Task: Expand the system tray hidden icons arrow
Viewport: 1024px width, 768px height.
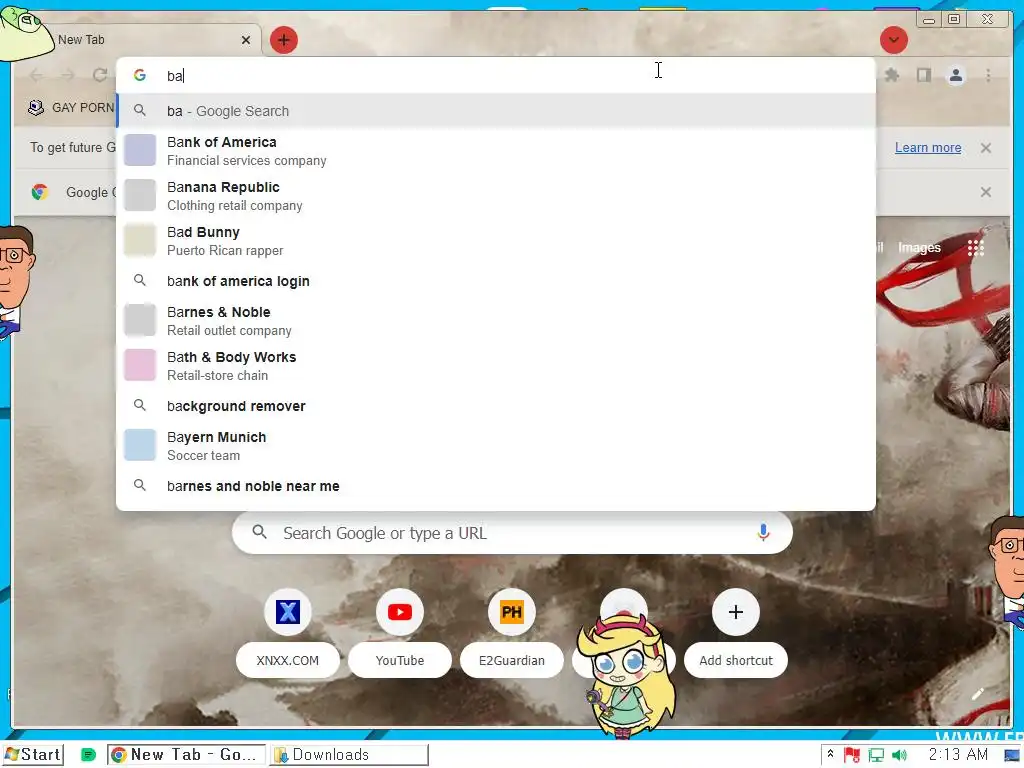Action: [x=830, y=754]
